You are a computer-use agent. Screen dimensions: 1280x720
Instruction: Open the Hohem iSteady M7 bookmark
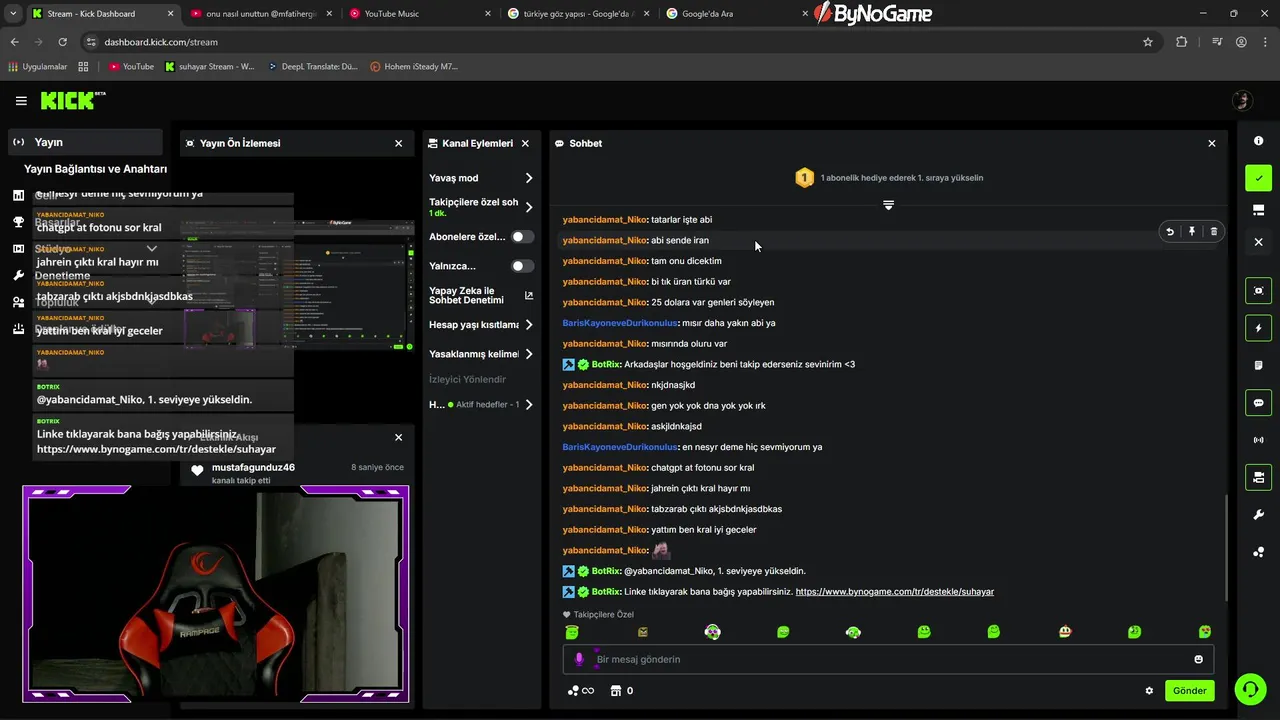[414, 67]
